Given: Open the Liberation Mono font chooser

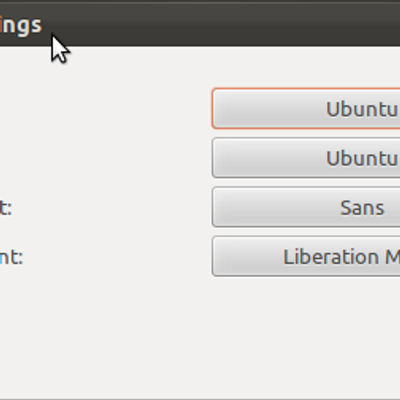Looking at the screenshot, I should click(306, 256).
